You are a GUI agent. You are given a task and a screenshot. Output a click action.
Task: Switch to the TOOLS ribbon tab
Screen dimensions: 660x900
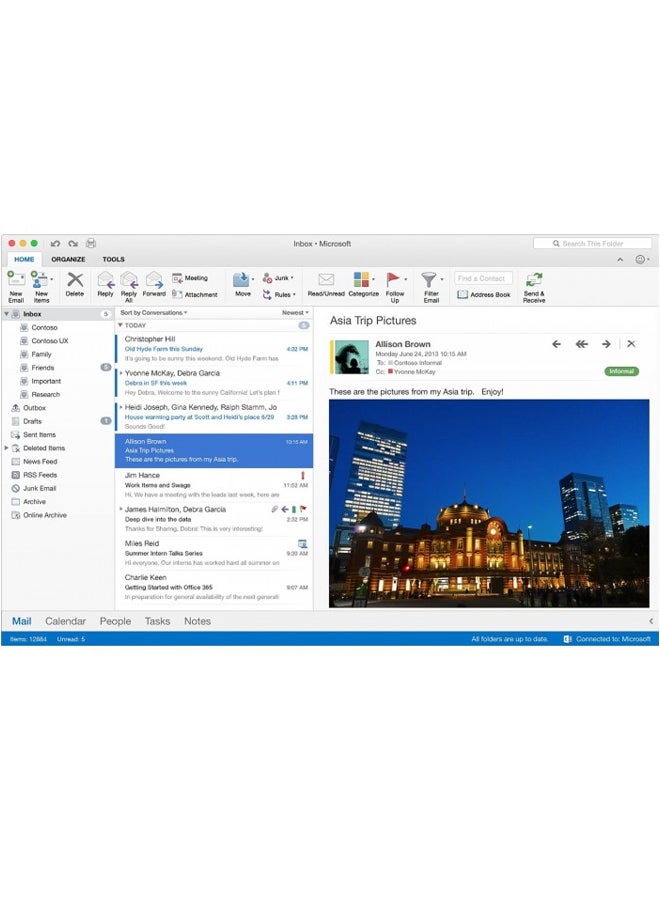(x=114, y=259)
